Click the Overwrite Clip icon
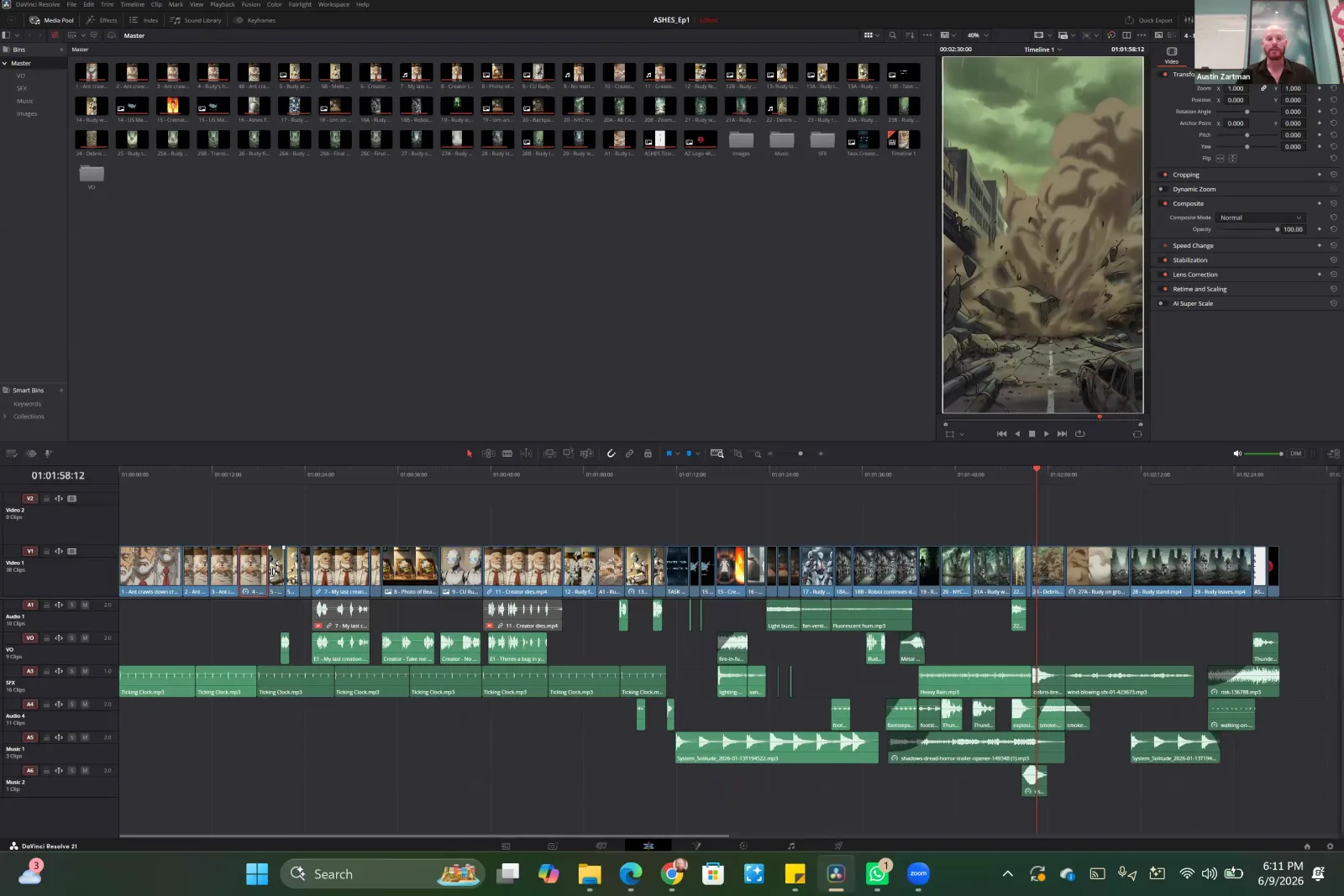Screen dimensions: 1344x896 (568, 453)
